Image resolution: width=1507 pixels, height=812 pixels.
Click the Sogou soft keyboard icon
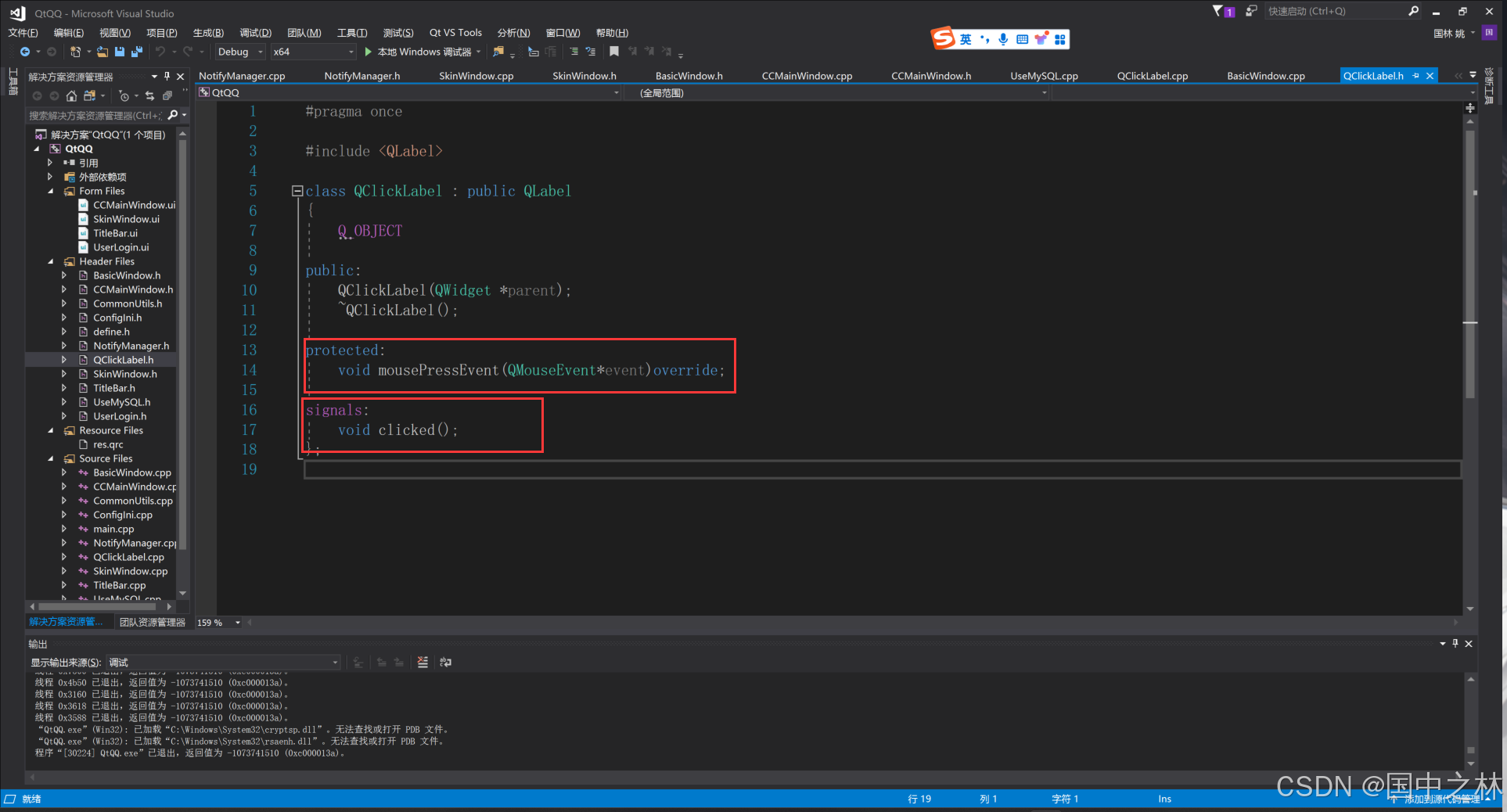point(1022,39)
